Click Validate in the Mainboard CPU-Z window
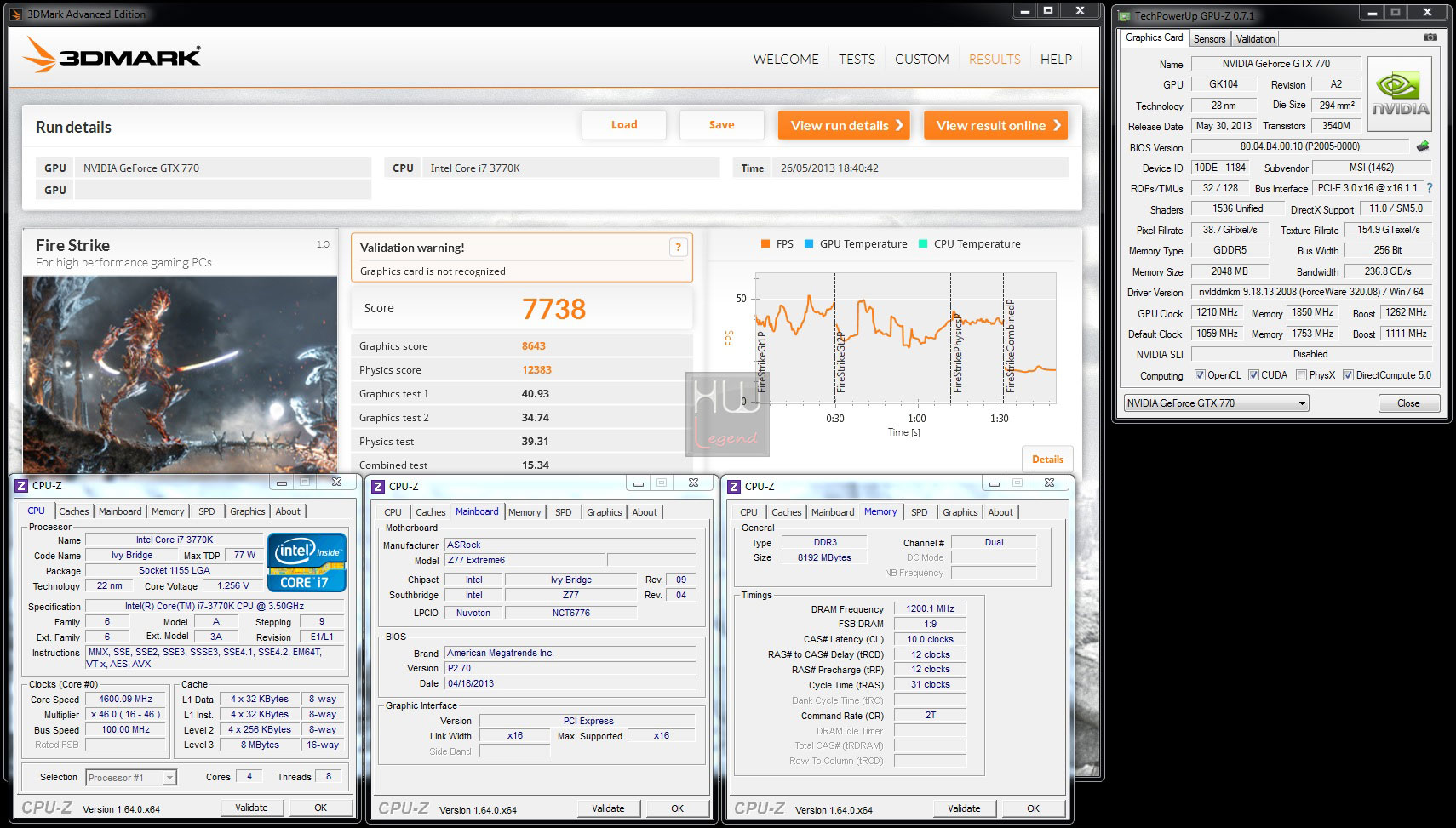The height and width of the screenshot is (828, 1456). [608, 808]
